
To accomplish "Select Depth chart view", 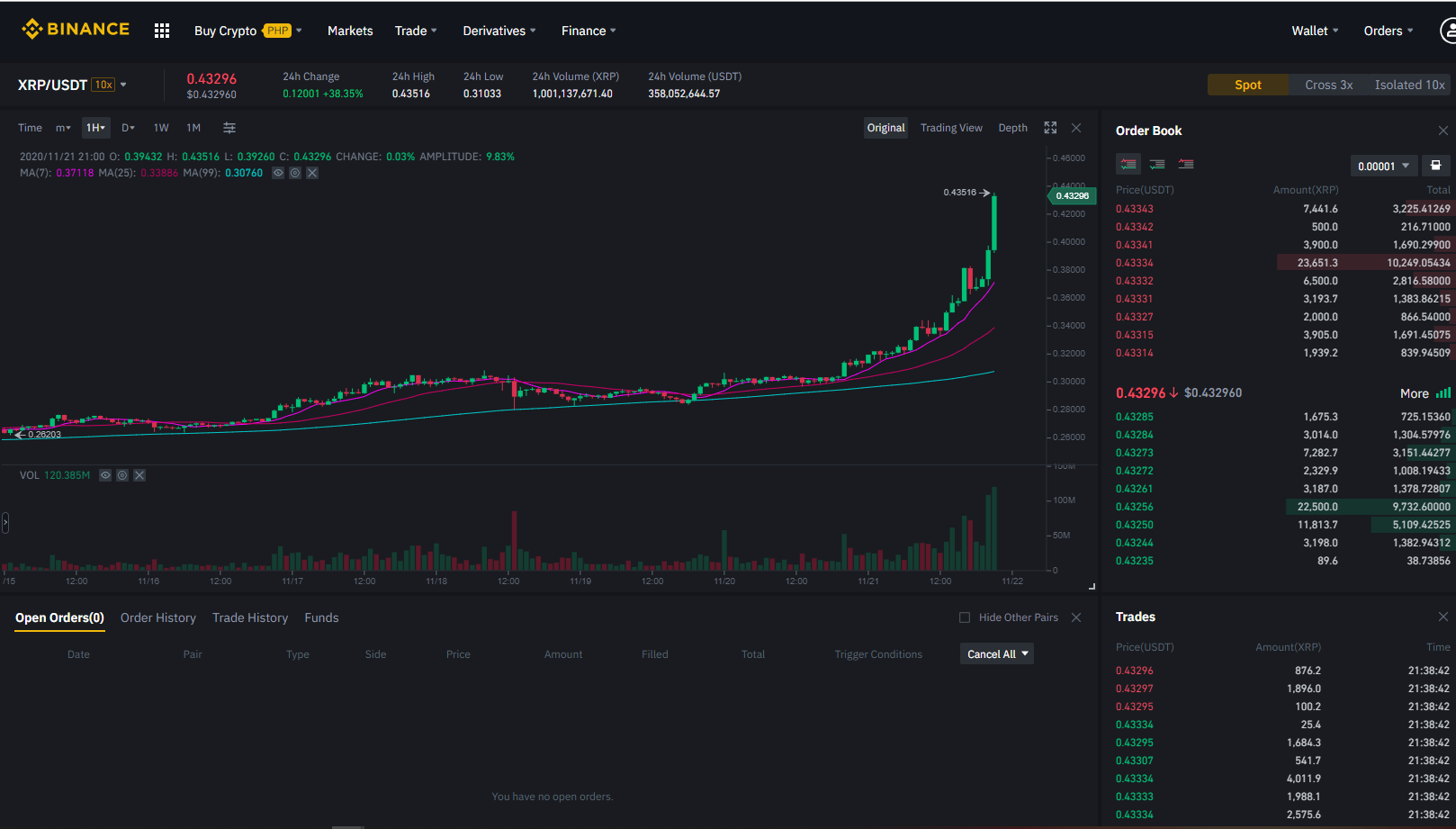I will (1012, 128).
